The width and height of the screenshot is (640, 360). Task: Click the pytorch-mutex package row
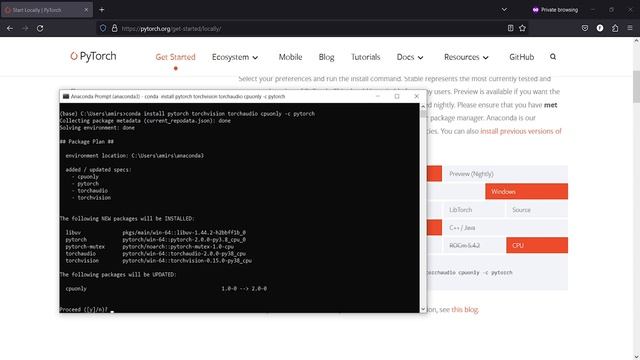tap(150, 247)
